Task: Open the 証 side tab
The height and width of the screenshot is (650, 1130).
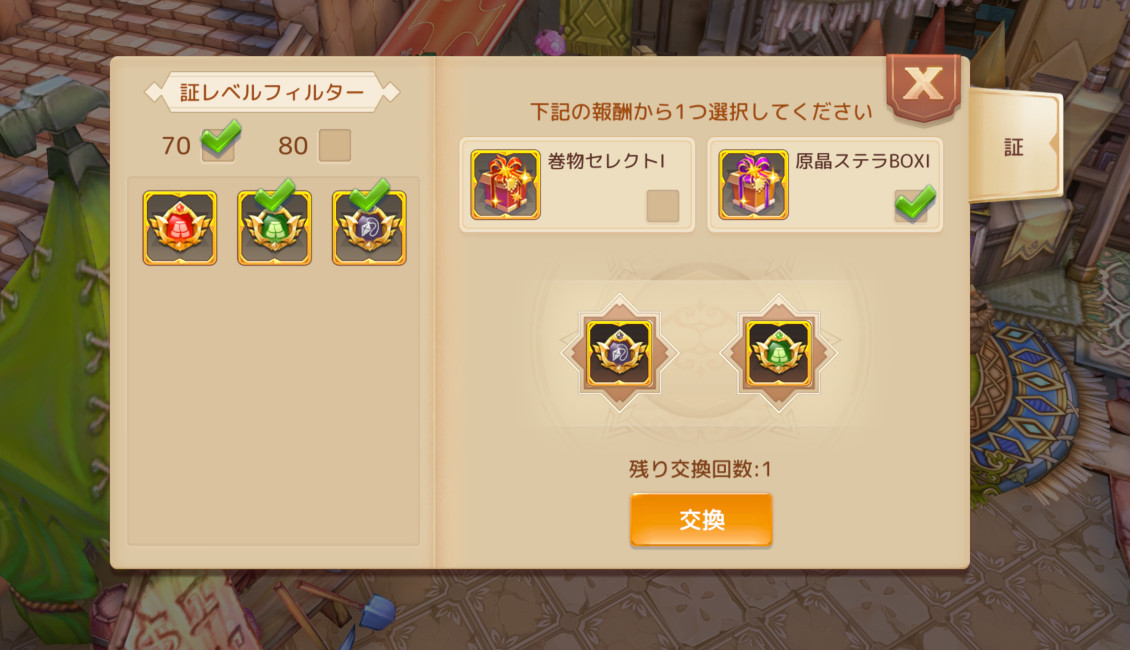Action: coord(1015,146)
